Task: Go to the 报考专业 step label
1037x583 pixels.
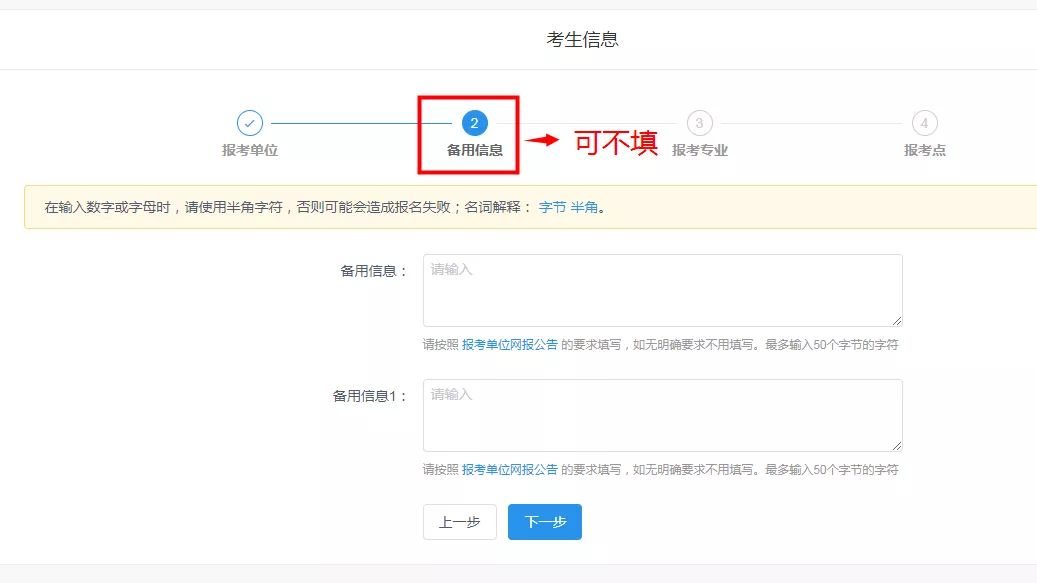Action: [x=699, y=150]
